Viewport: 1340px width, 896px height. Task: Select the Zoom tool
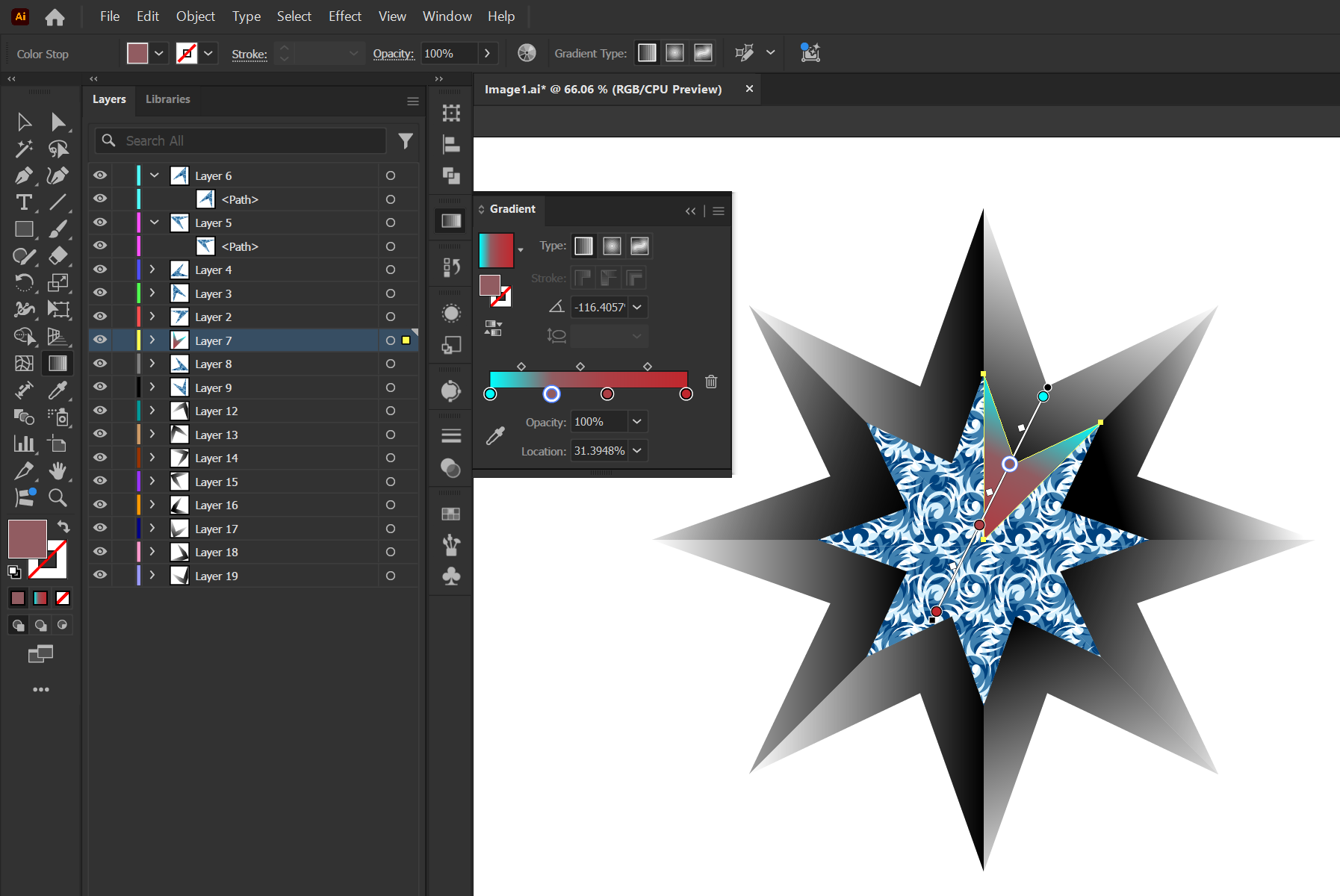tap(58, 498)
